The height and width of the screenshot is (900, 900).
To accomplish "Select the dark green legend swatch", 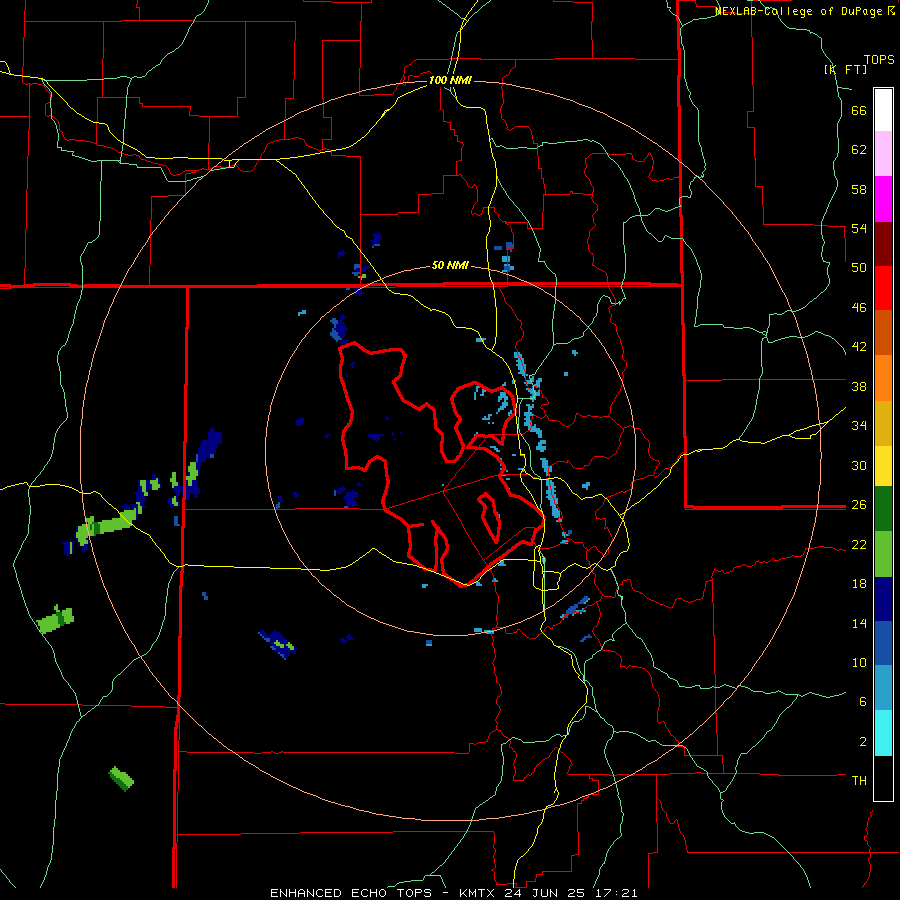I will (883, 509).
